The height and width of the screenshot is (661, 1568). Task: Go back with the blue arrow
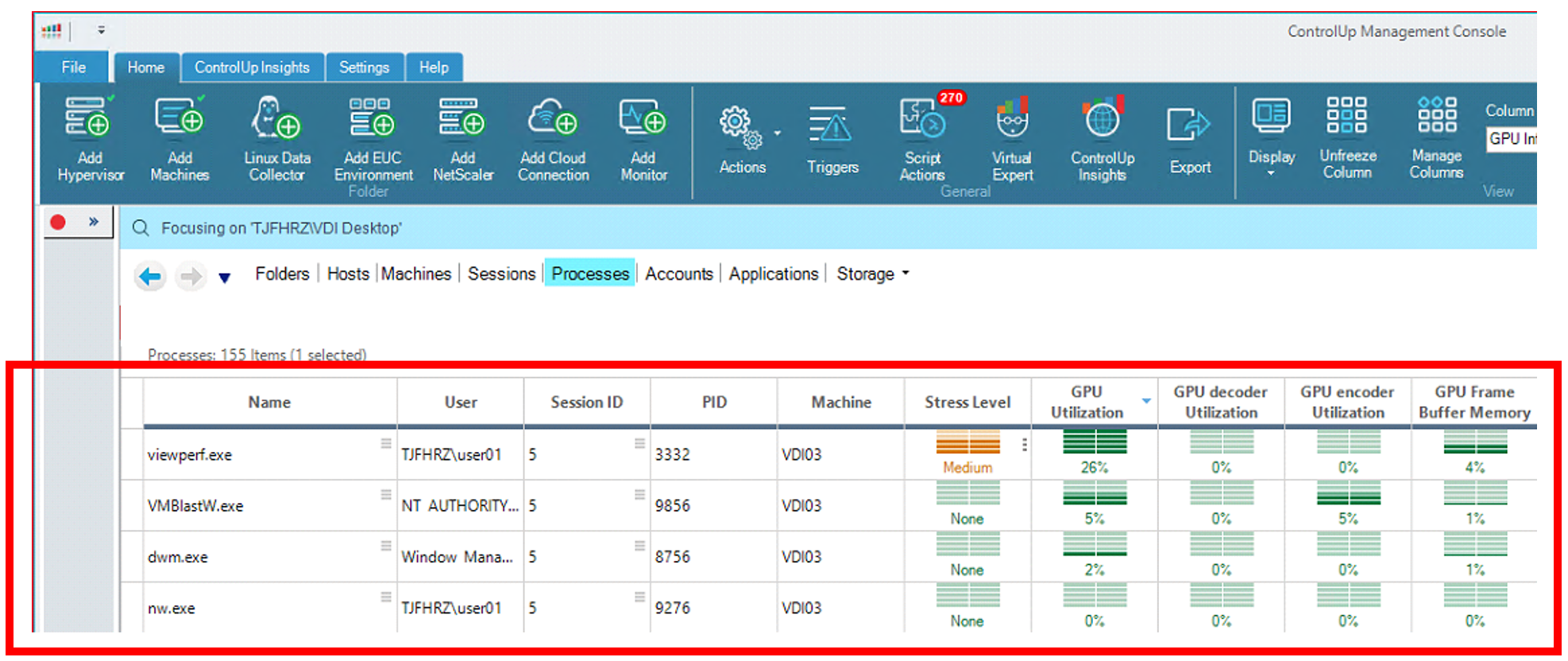(x=149, y=276)
